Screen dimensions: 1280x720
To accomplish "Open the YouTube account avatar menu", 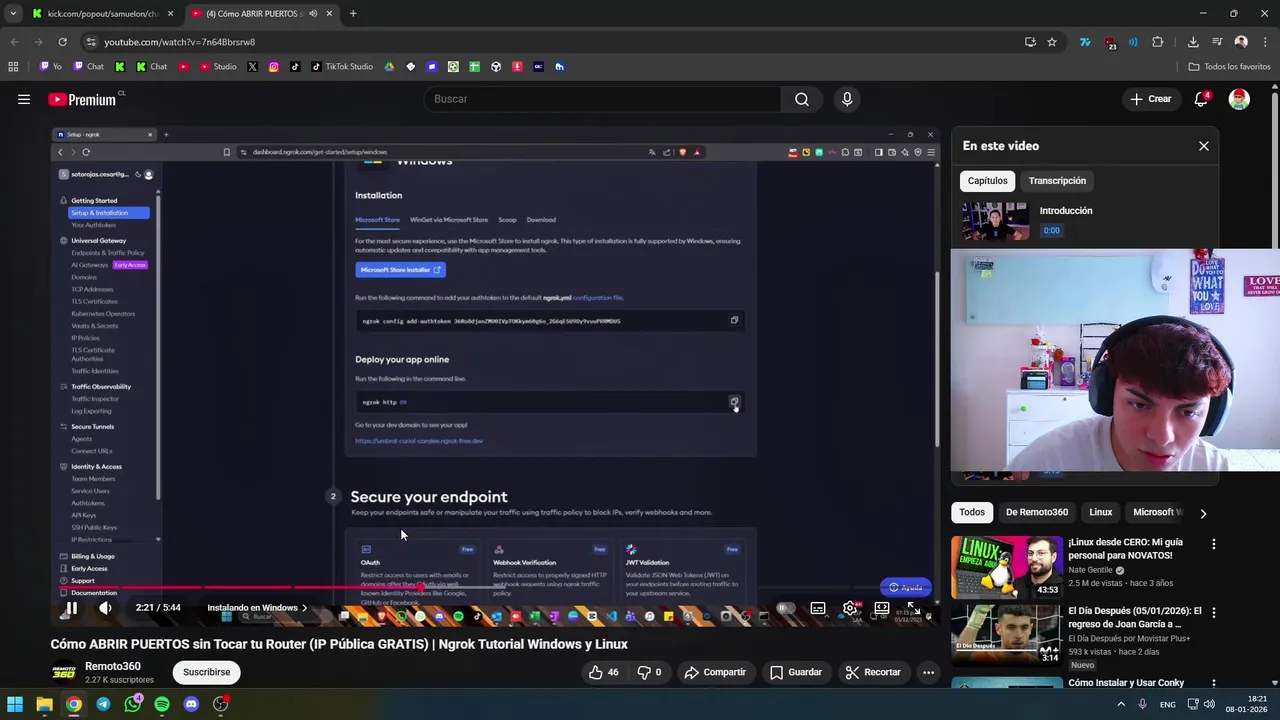I will [x=1239, y=99].
